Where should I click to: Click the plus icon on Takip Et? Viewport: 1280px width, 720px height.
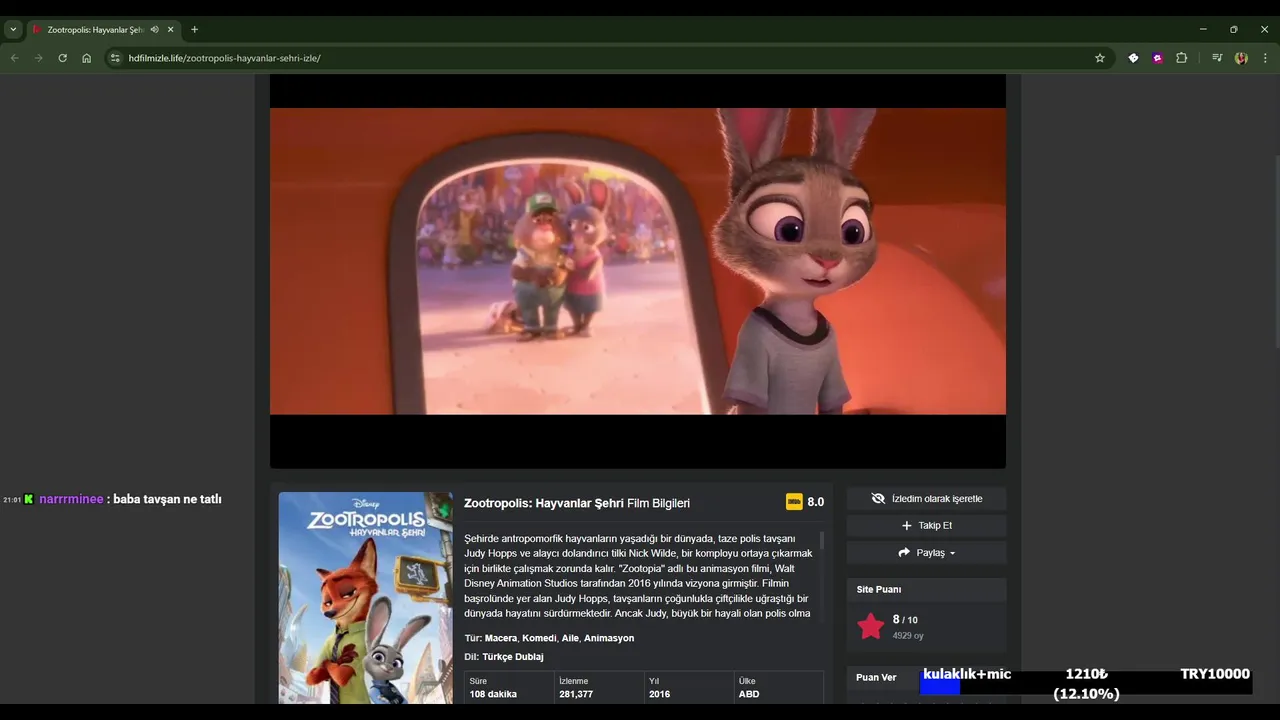click(x=907, y=525)
